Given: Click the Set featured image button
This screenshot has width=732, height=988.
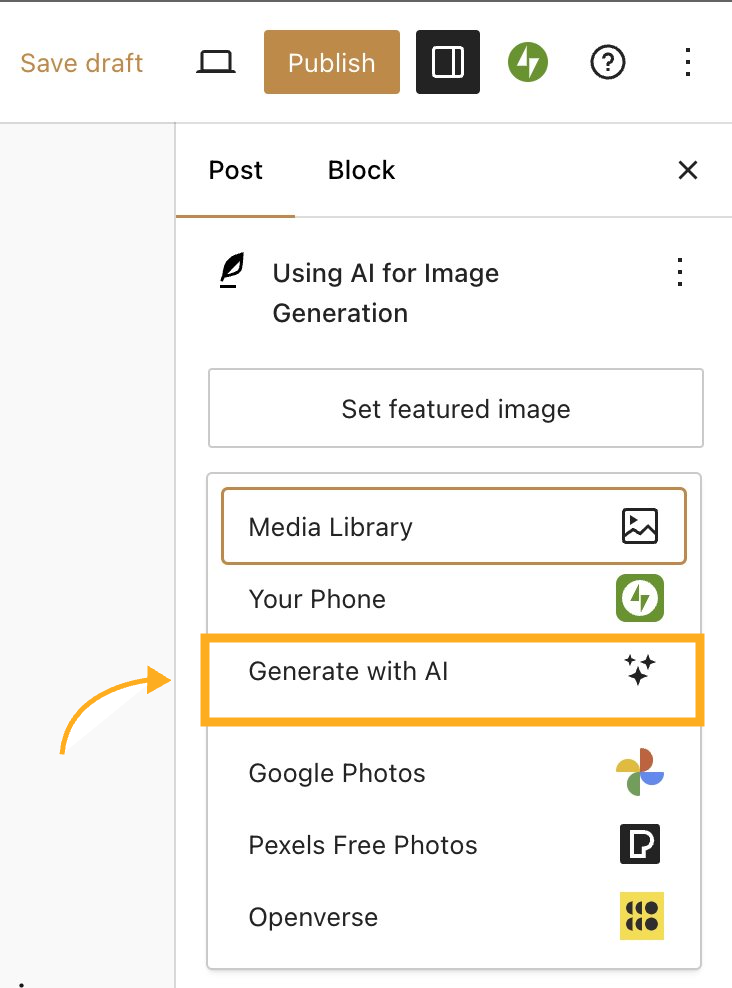Looking at the screenshot, I should (x=456, y=408).
